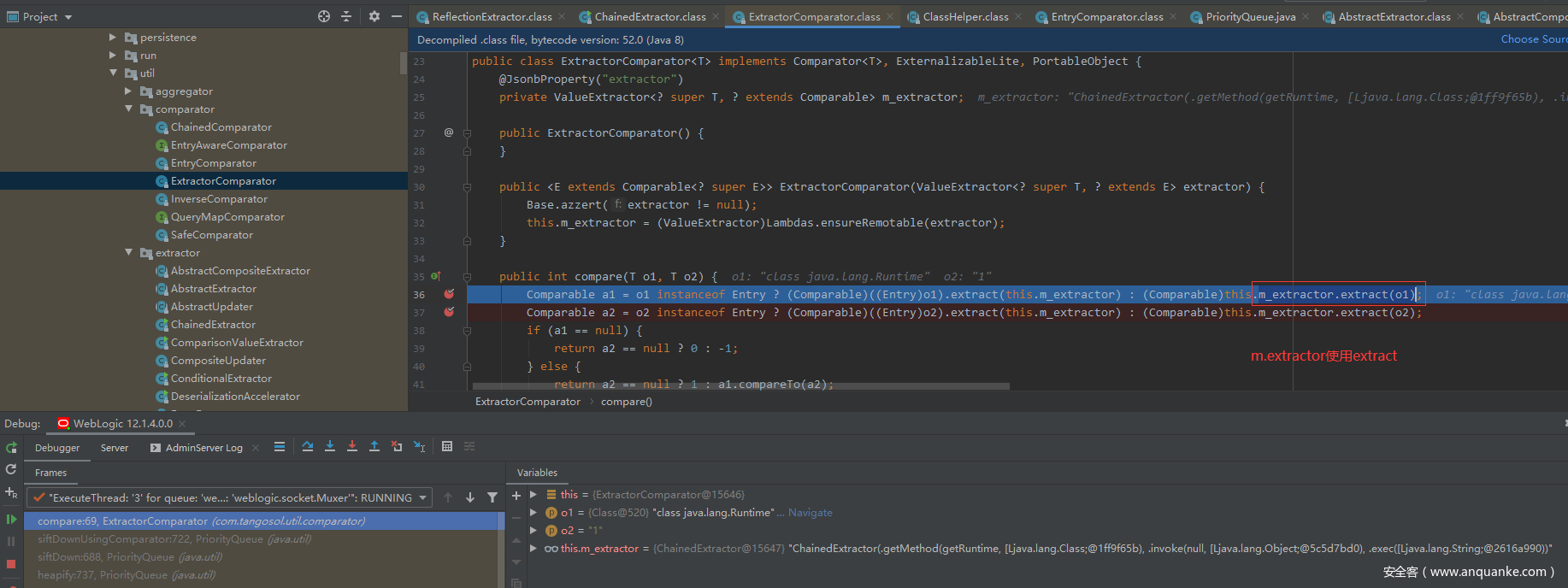Click the Step Into icon

(x=330, y=446)
